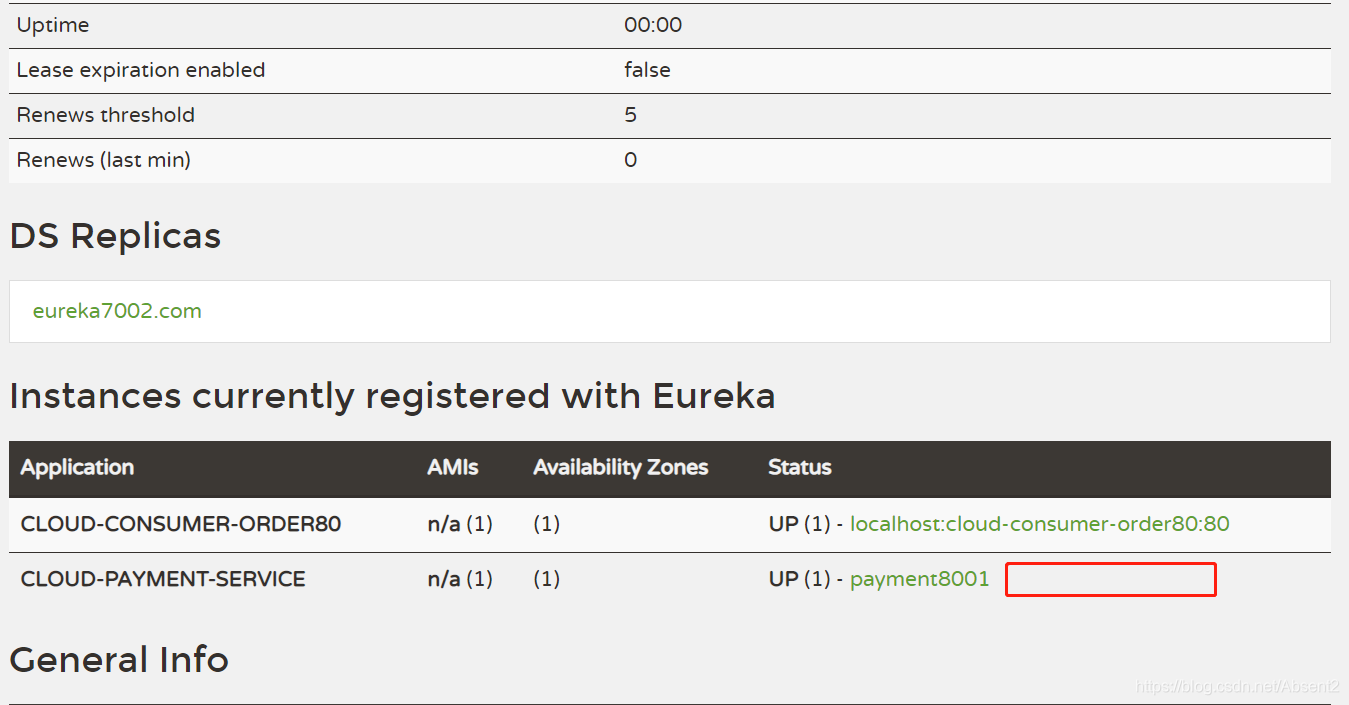Click the Status column header
The width and height of the screenshot is (1349, 705).
coord(800,467)
